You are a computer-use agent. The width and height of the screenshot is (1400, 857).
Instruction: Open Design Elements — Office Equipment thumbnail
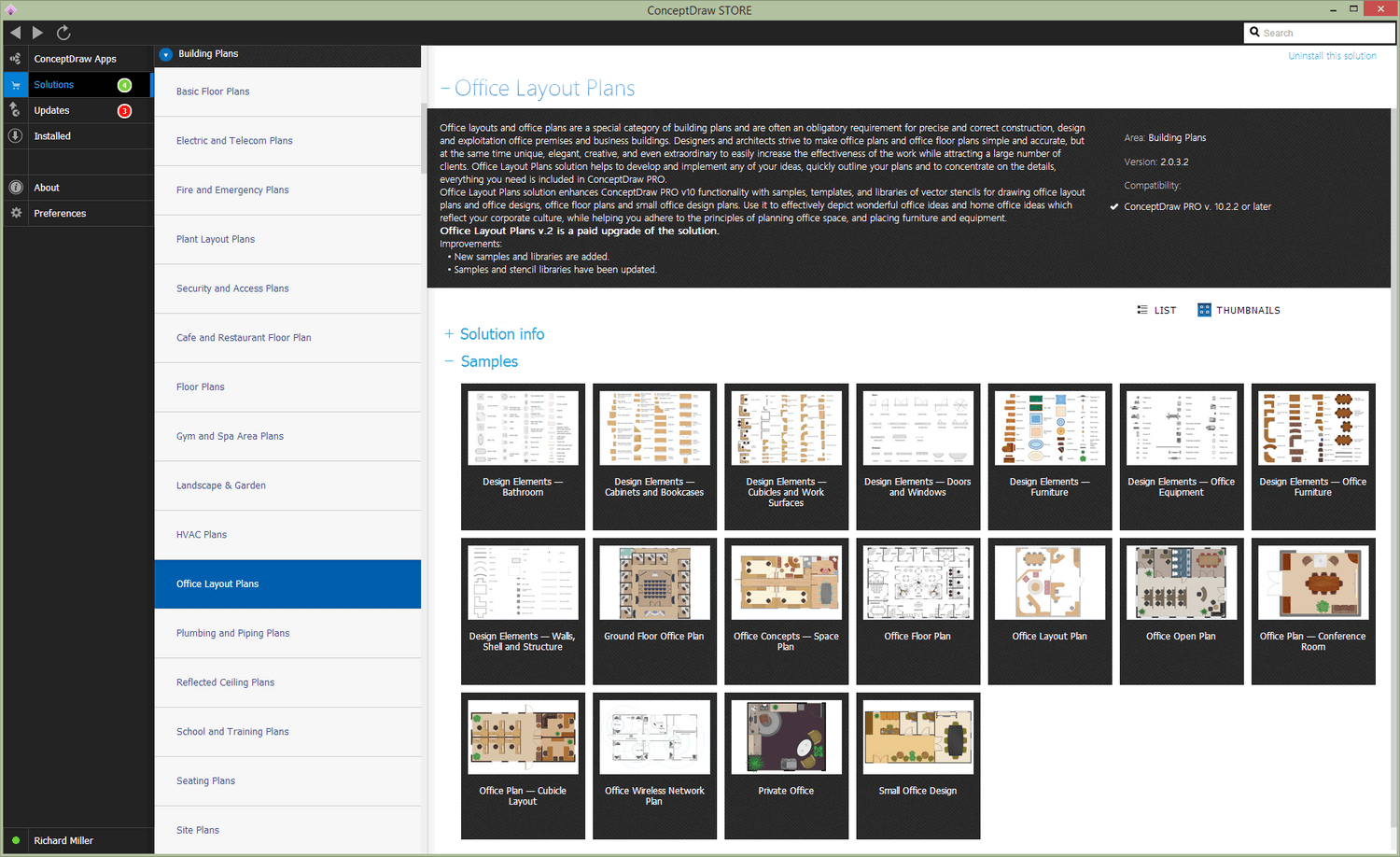(x=1181, y=457)
